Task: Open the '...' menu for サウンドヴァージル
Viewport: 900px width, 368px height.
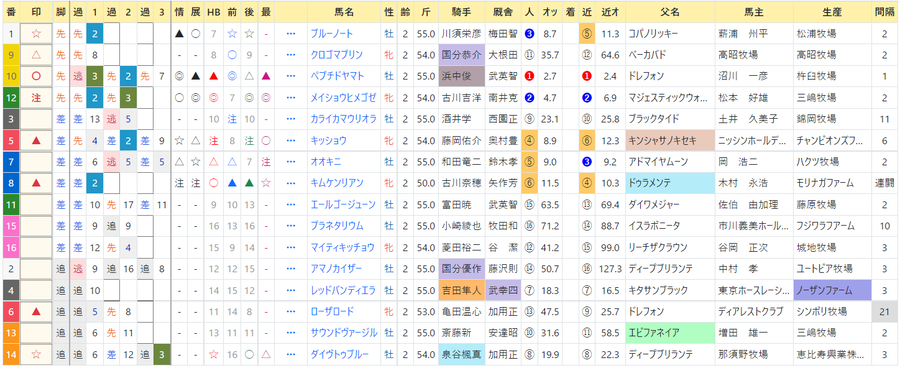Action: point(290,333)
